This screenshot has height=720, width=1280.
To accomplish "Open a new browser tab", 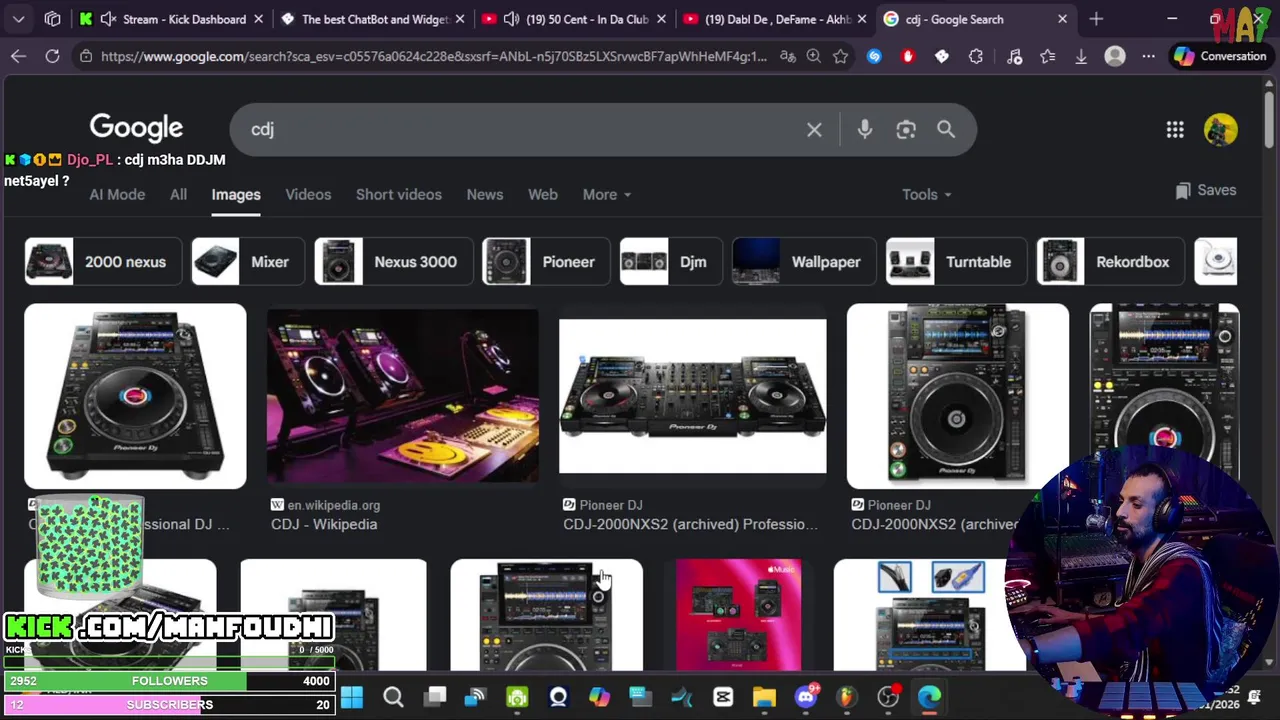I will point(1096,19).
